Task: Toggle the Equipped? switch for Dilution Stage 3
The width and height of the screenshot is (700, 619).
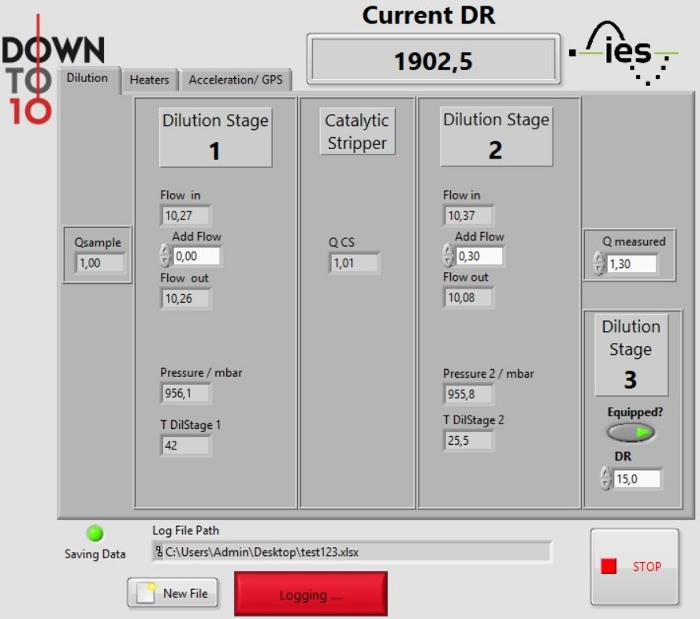Action: (x=630, y=432)
